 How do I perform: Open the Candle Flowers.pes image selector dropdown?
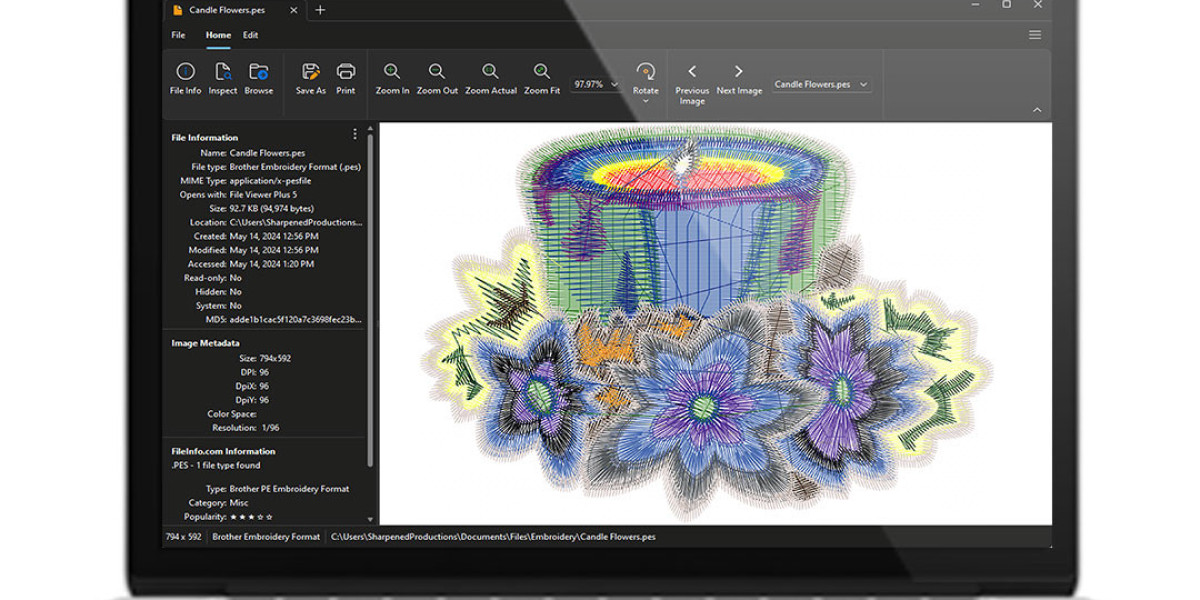click(862, 85)
